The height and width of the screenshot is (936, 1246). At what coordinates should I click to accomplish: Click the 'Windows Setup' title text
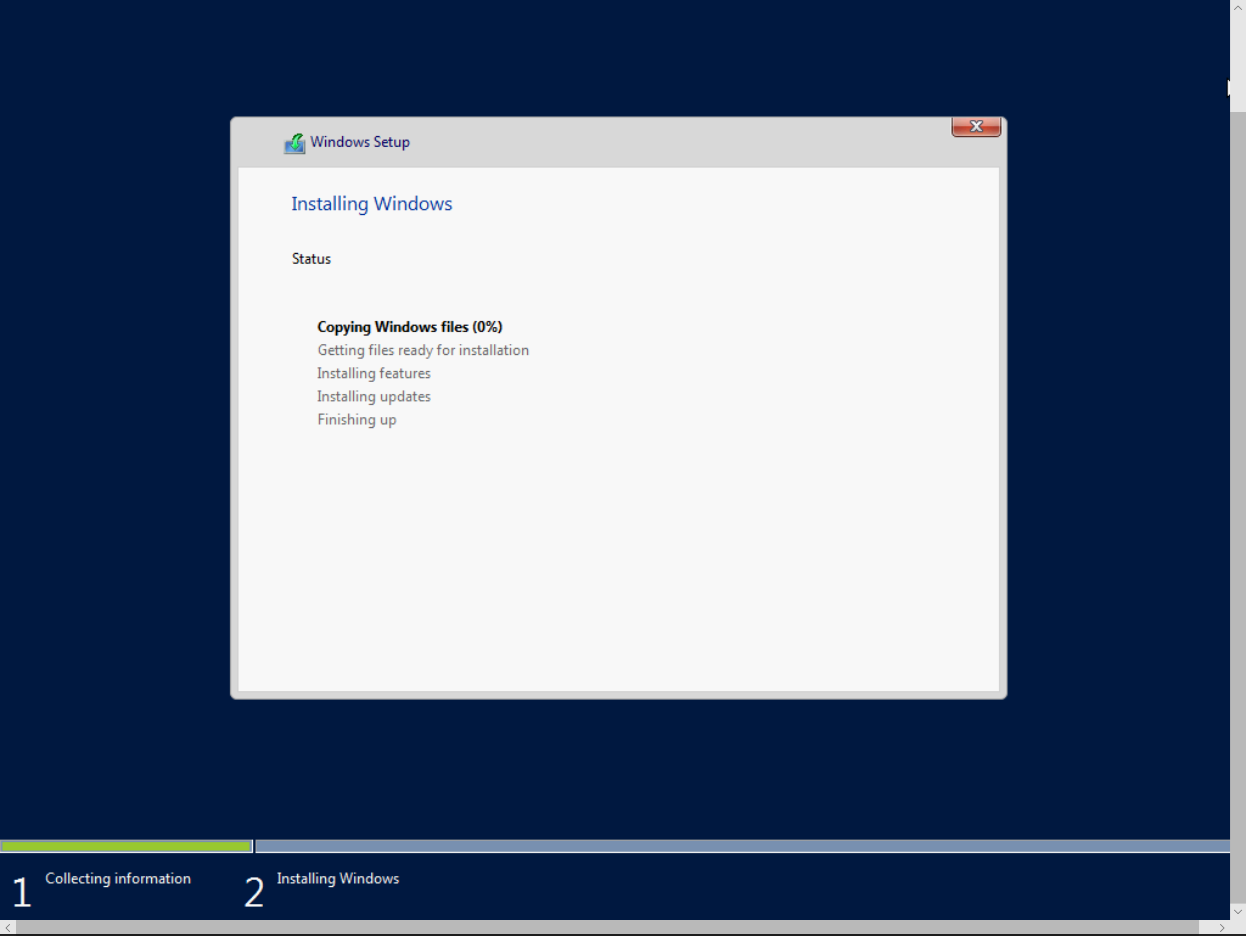(x=360, y=142)
